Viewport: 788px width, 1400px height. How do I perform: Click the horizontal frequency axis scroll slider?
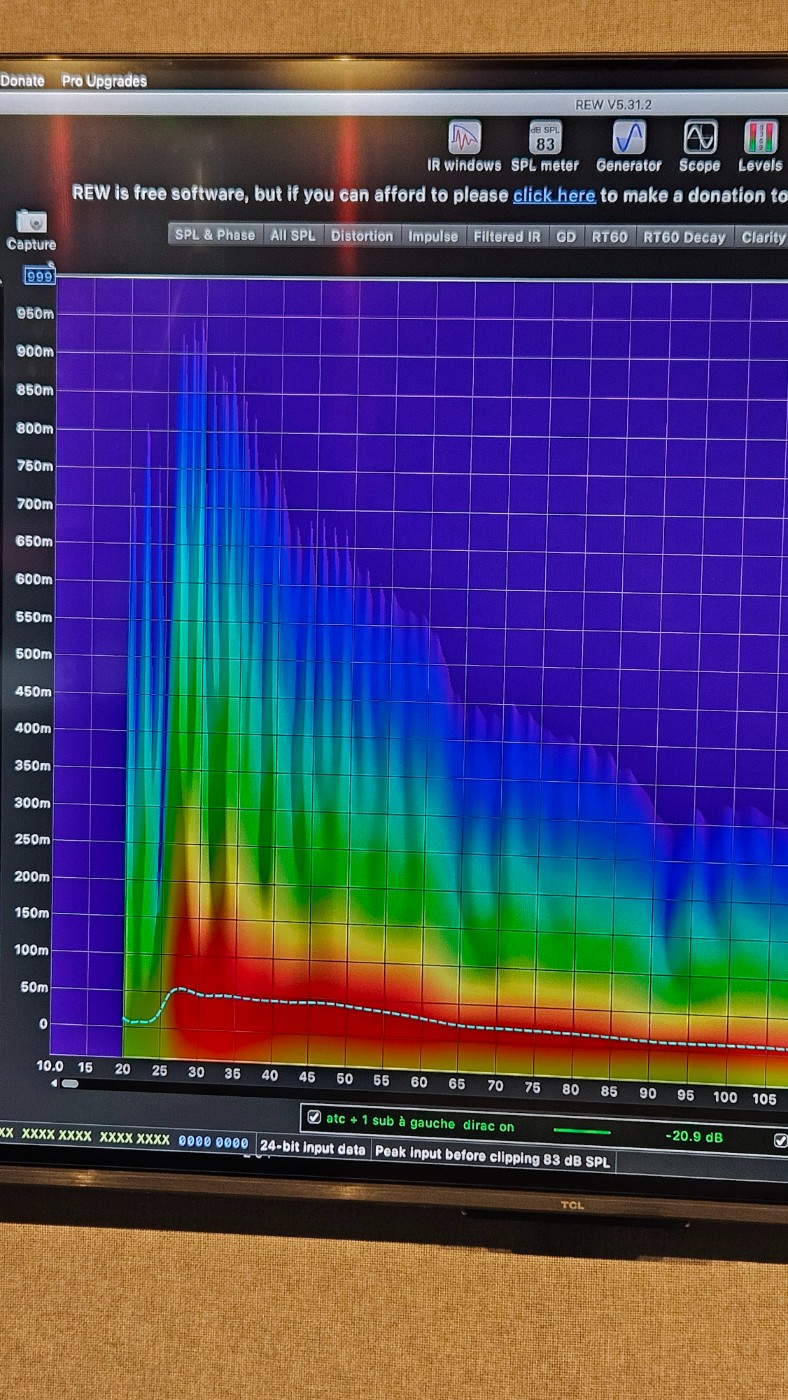pyautogui.click(x=68, y=1083)
